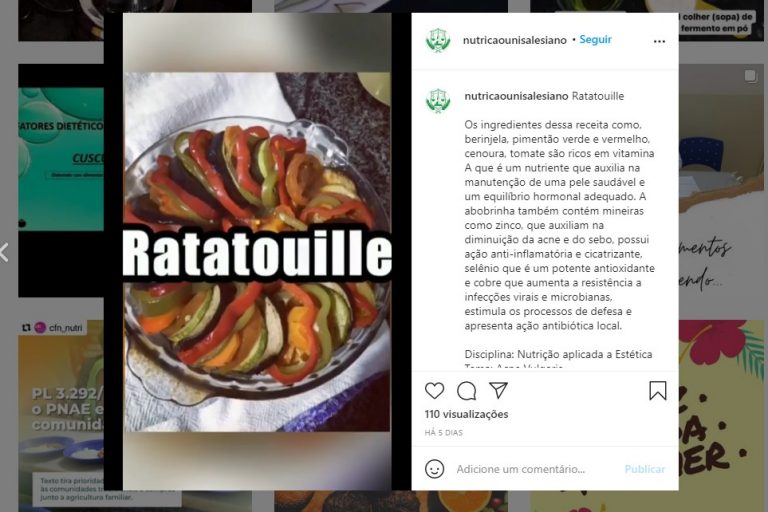Viewport: 768px width, 512px height.
Task: Click the profile avatar beside the caption
Action: 438,100
